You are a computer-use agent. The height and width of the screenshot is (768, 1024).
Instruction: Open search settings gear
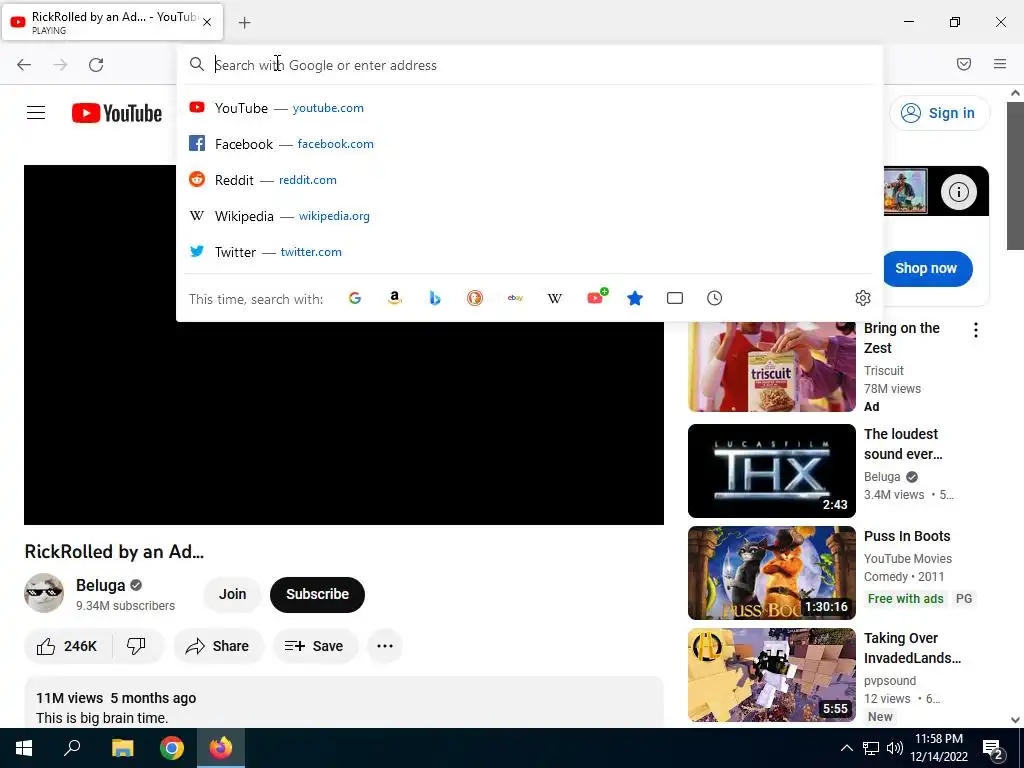point(863,298)
